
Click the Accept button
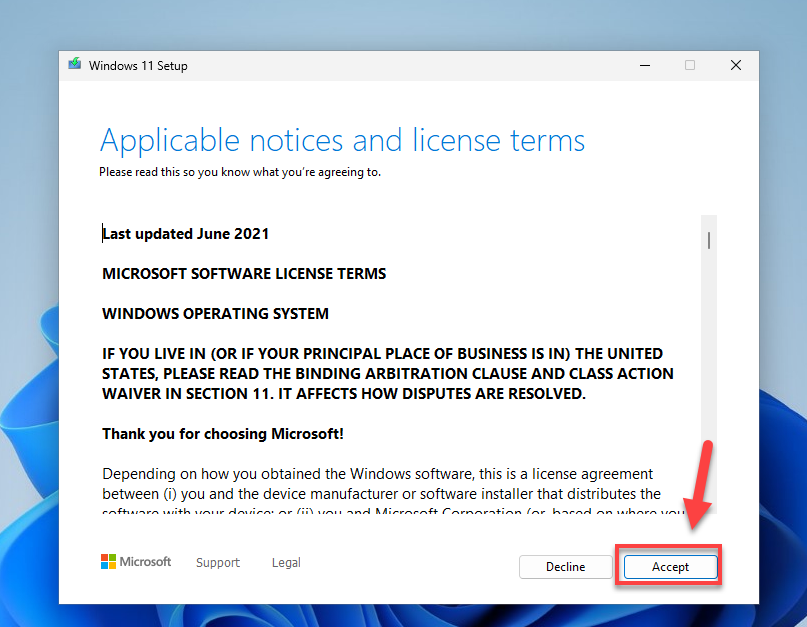click(670, 567)
